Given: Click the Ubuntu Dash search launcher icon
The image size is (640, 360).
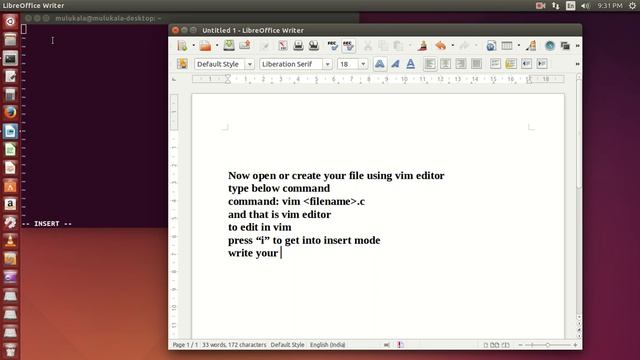Looking at the screenshot, I should click(10, 21).
